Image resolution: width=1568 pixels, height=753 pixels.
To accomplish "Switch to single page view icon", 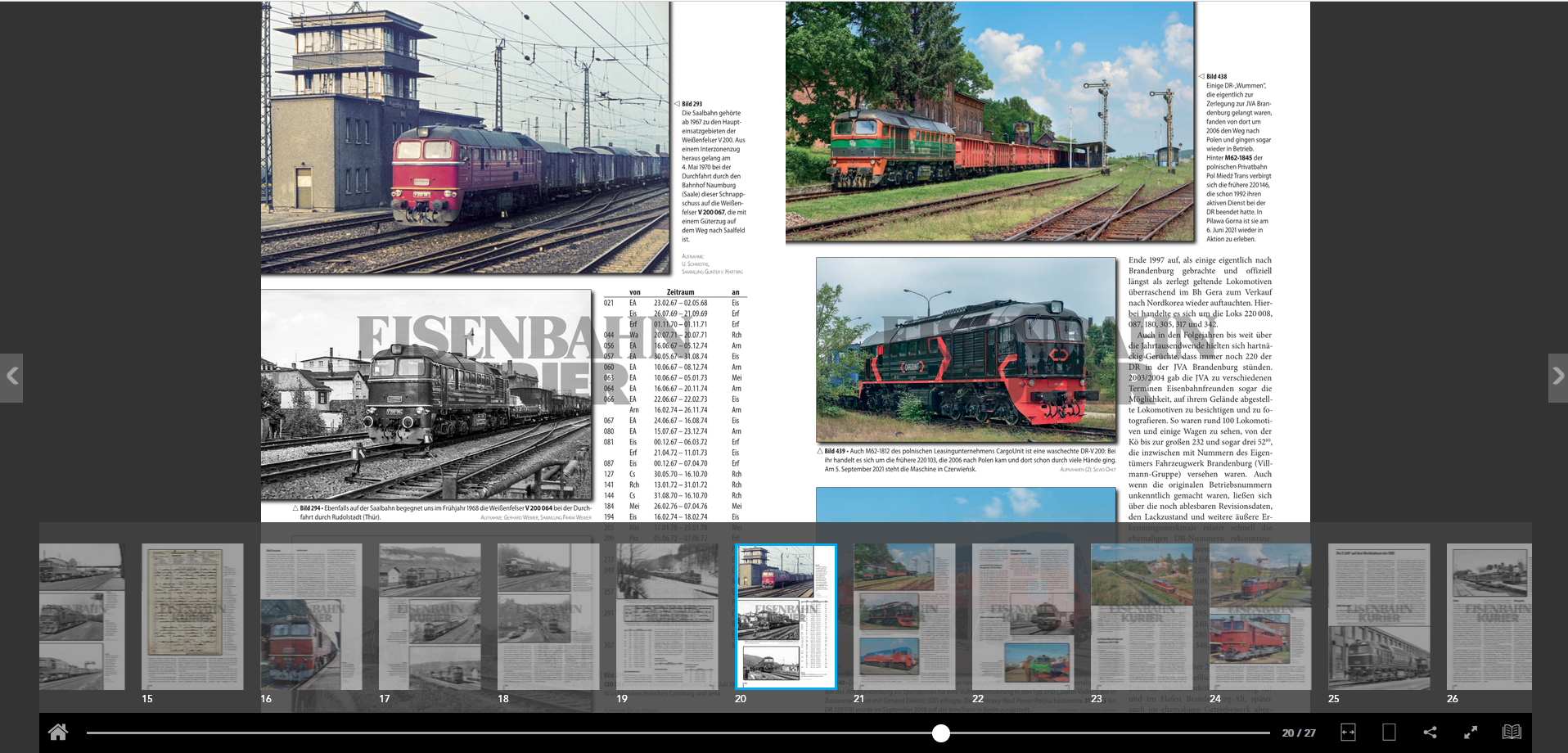I will (x=1389, y=733).
